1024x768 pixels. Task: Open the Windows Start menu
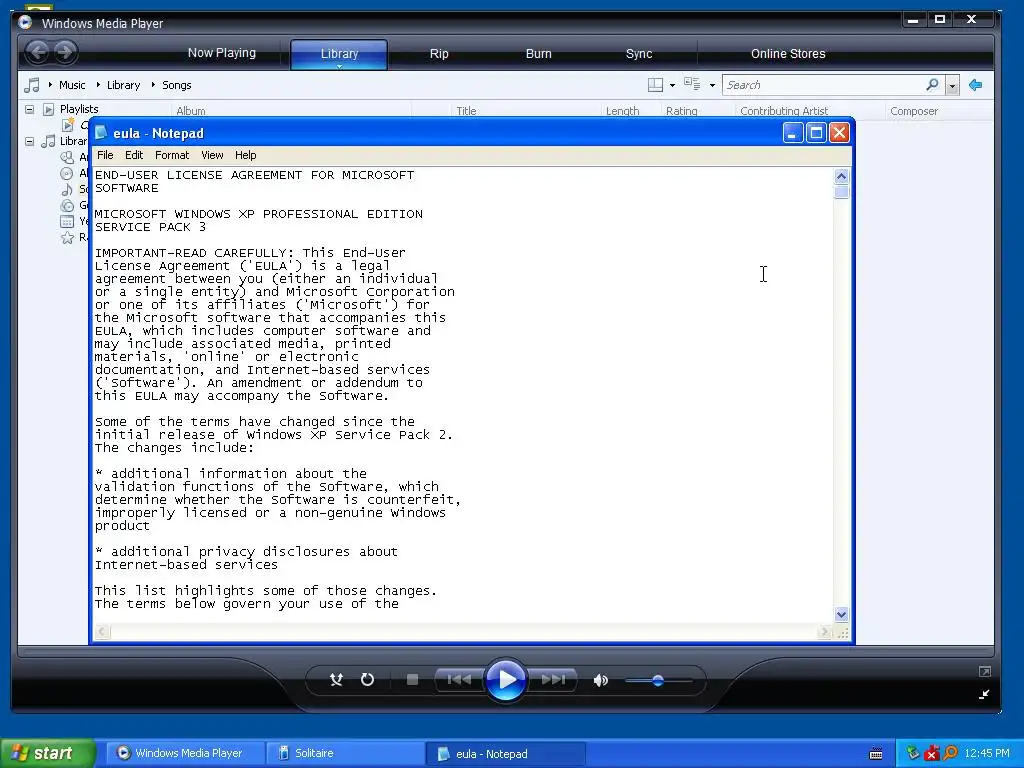(x=47, y=753)
